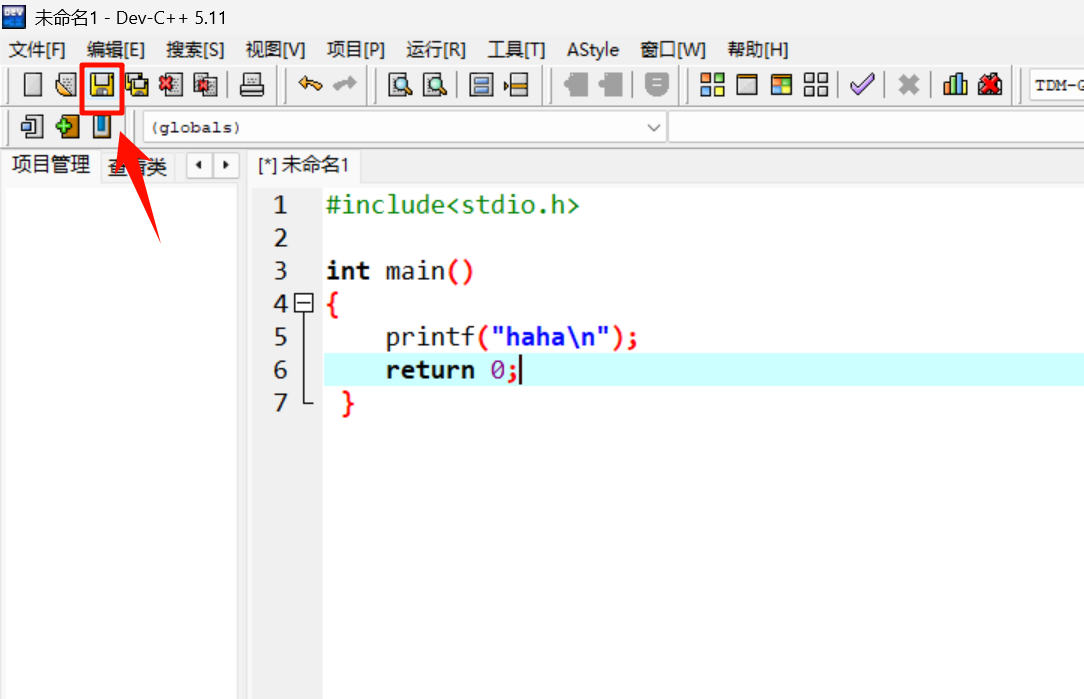1084x699 pixels.
Task: Click the Insert snippet icon in second toolbar
Action: pos(32,127)
